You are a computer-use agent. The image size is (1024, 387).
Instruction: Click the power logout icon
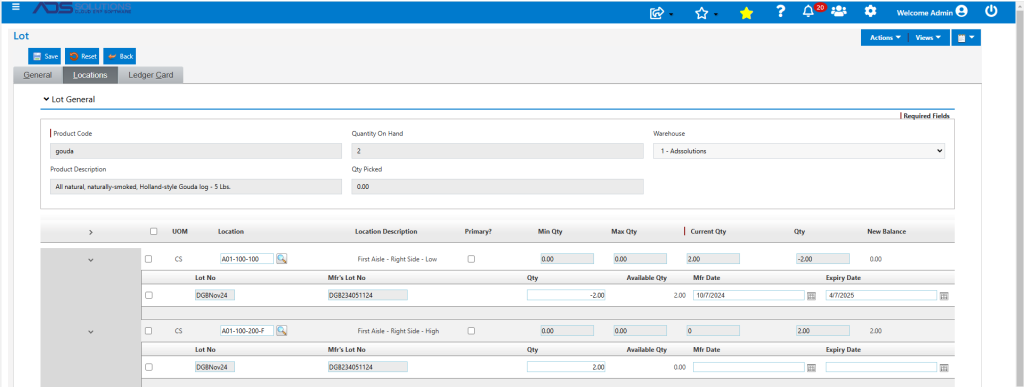[991, 10]
